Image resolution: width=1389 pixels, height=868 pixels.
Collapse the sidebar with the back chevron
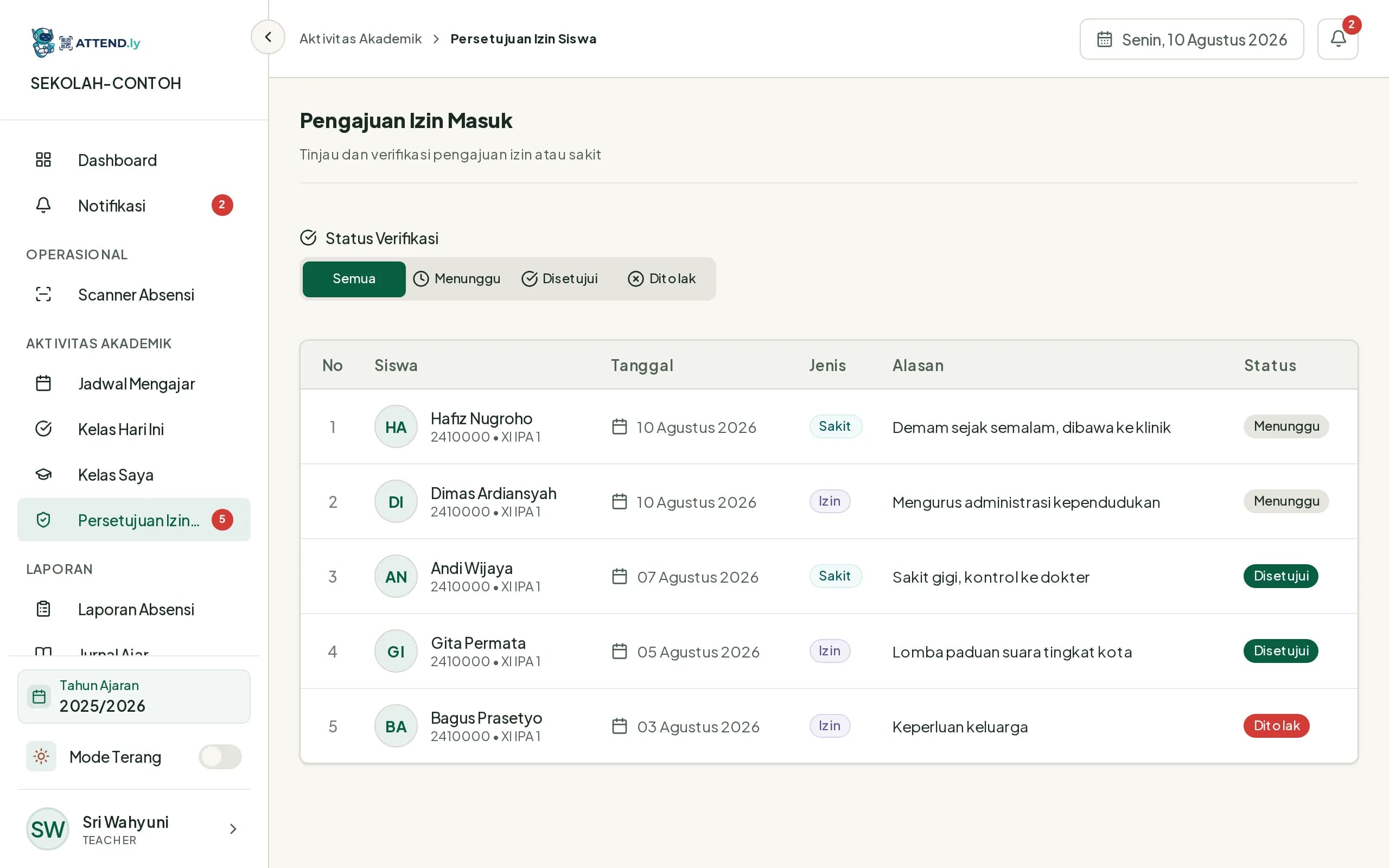[267, 37]
